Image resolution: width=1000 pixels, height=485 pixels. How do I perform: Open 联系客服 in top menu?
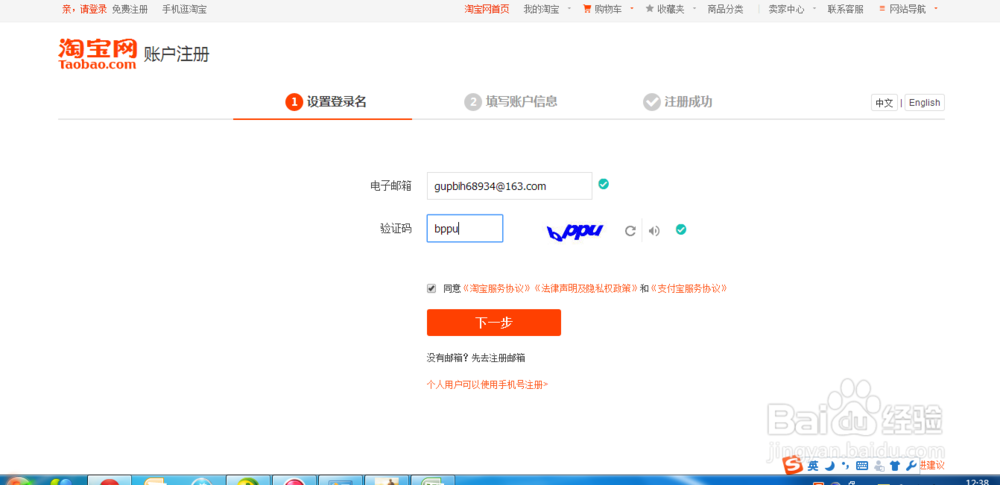[x=846, y=10]
